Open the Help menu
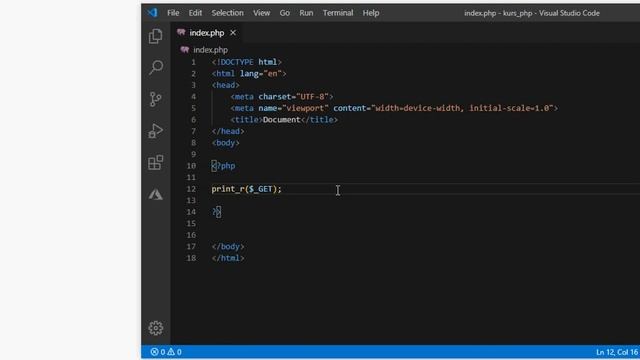Image resolution: width=640 pixels, height=360 pixels. tap(371, 13)
